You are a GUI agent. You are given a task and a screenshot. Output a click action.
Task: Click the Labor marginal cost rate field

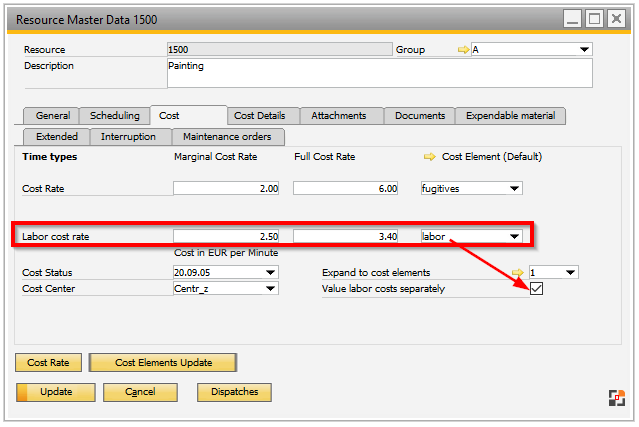point(229,237)
